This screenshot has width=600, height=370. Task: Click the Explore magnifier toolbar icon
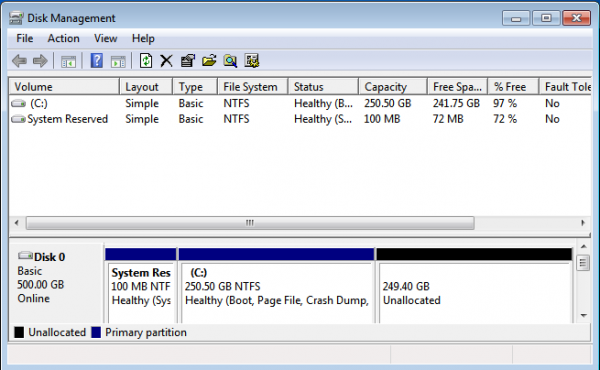230,61
